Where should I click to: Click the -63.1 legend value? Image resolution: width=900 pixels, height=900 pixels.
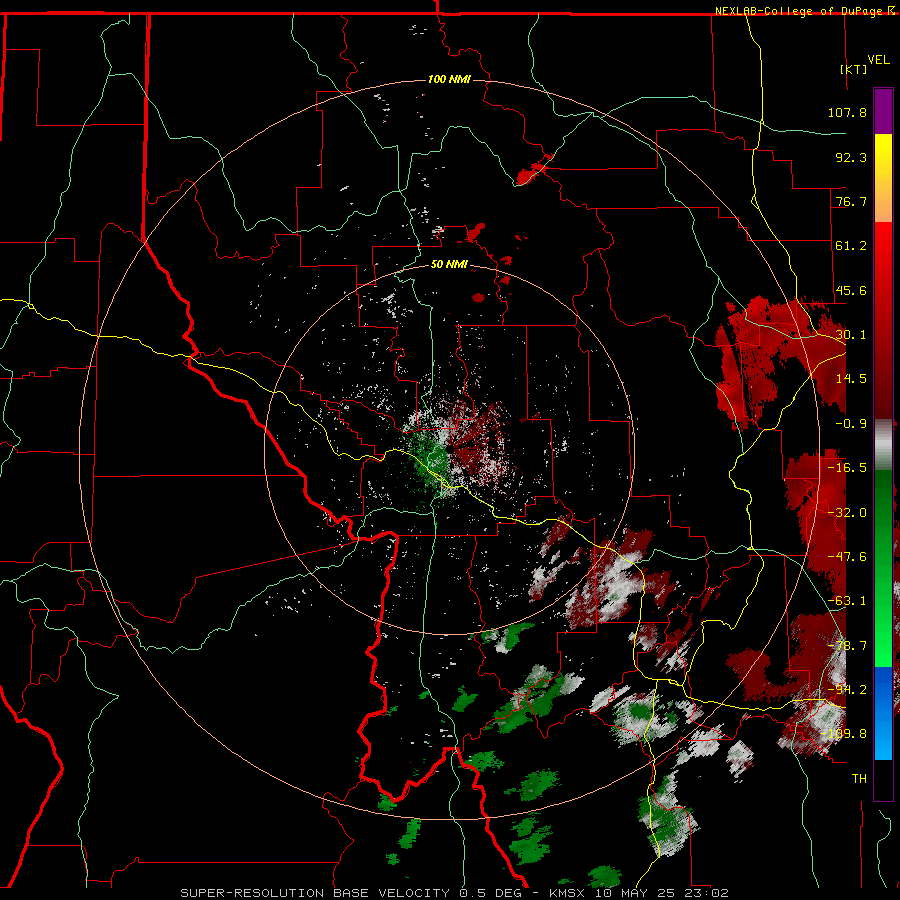point(847,601)
